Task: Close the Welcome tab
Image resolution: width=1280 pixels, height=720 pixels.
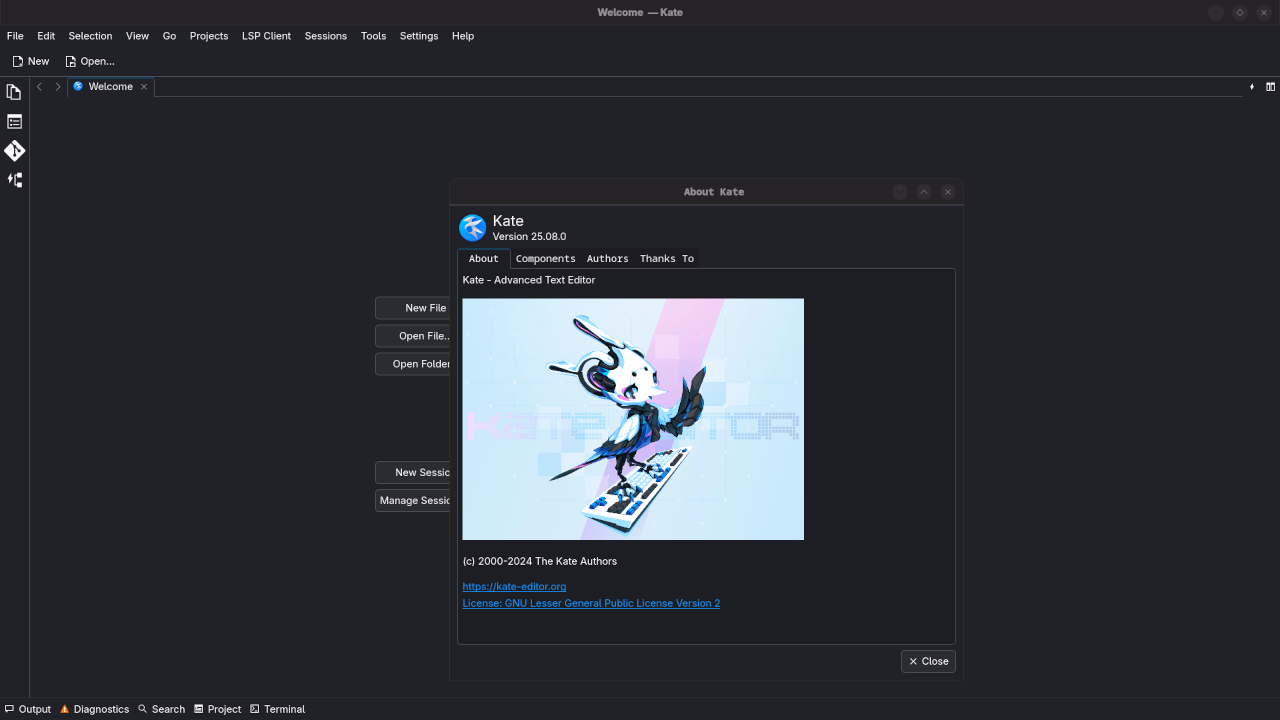Action: 144,87
